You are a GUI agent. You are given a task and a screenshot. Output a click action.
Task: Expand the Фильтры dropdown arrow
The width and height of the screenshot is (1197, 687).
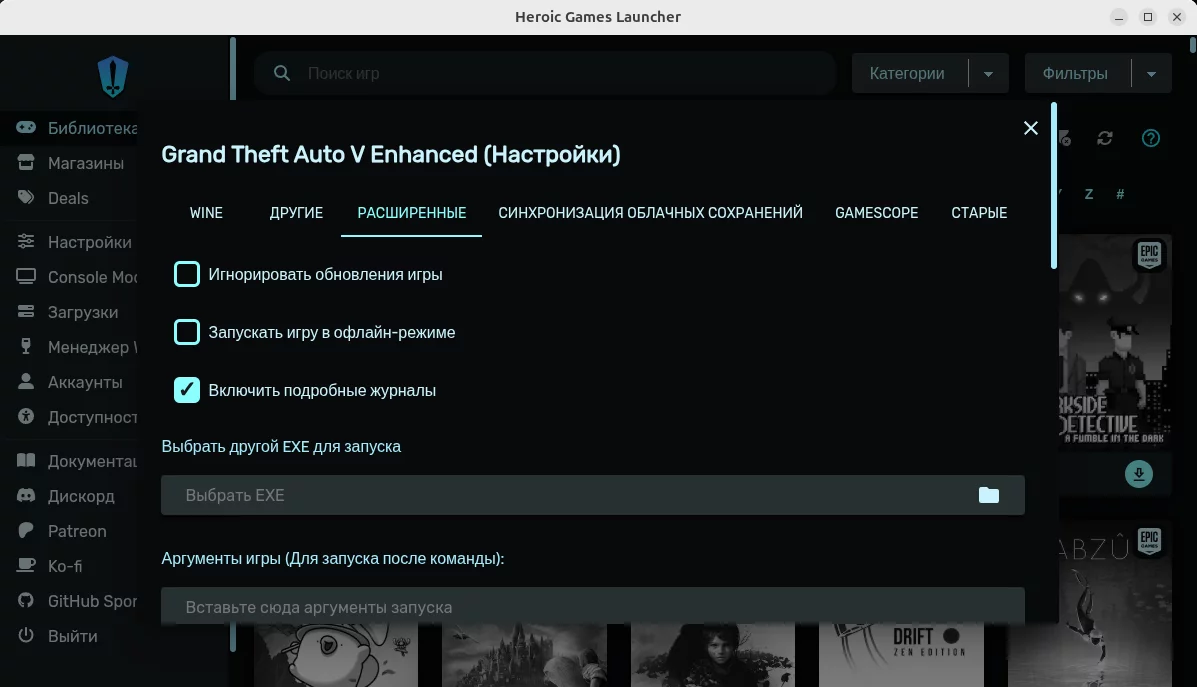tap(1151, 74)
